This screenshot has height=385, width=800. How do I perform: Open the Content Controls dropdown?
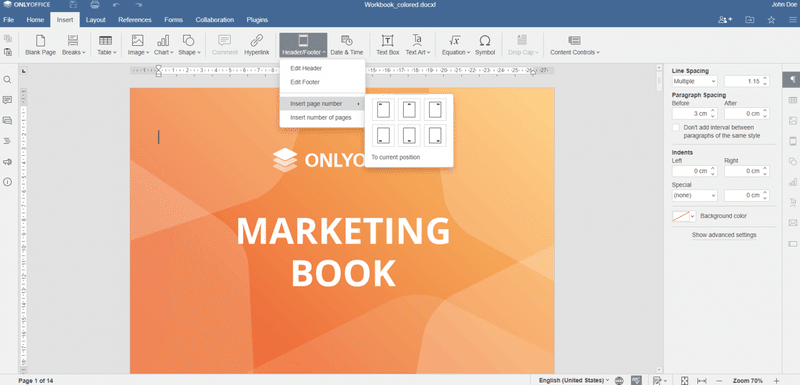click(x=574, y=45)
